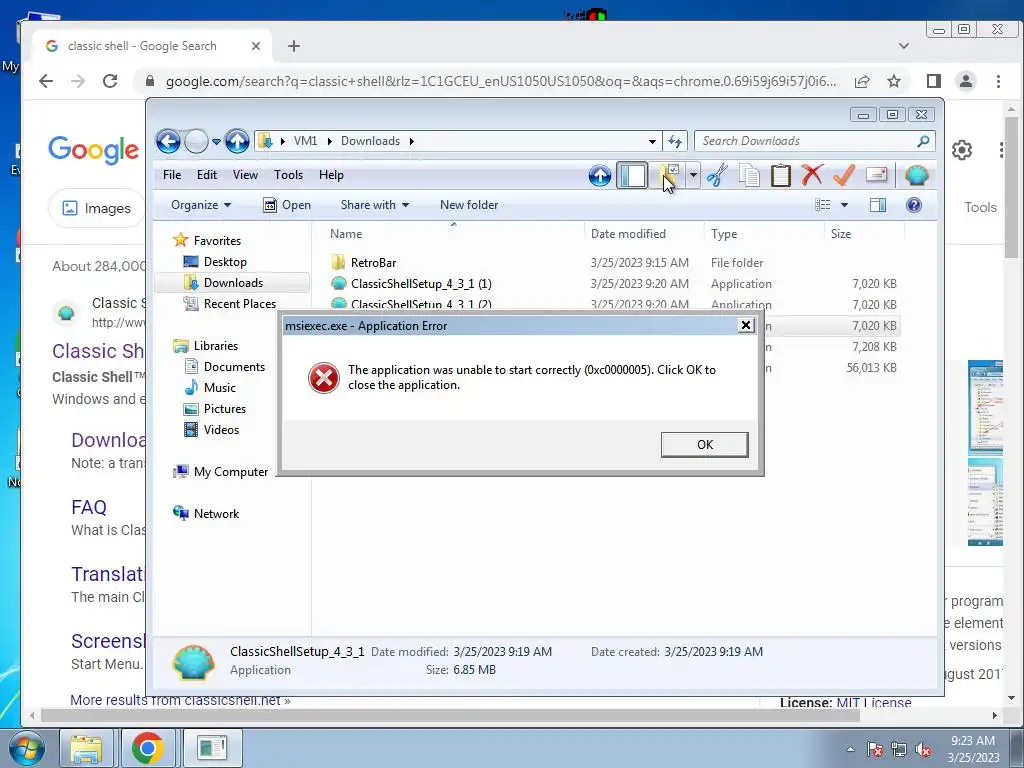The width and height of the screenshot is (1024, 768).
Task: Refresh the Downloads folder with address bar button
Action: click(675, 141)
